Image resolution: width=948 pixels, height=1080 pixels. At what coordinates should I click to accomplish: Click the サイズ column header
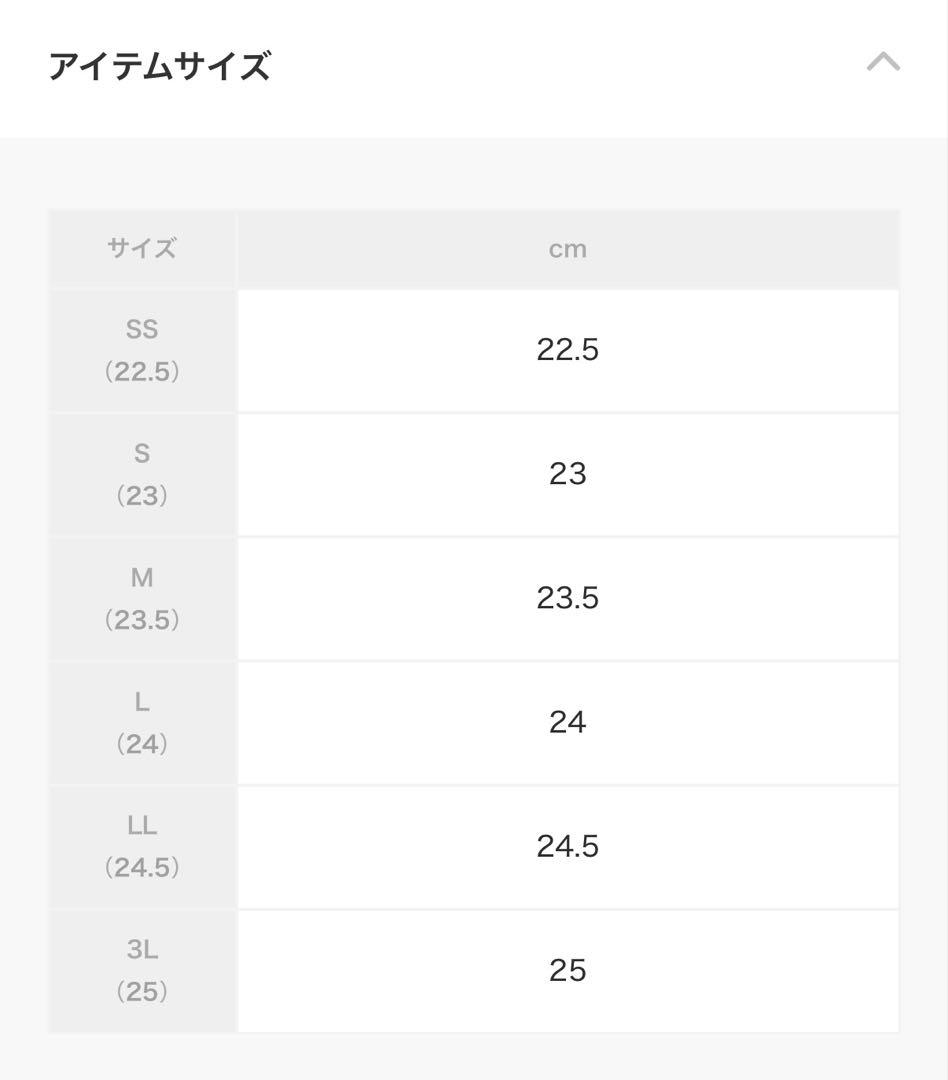click(142, 249)
